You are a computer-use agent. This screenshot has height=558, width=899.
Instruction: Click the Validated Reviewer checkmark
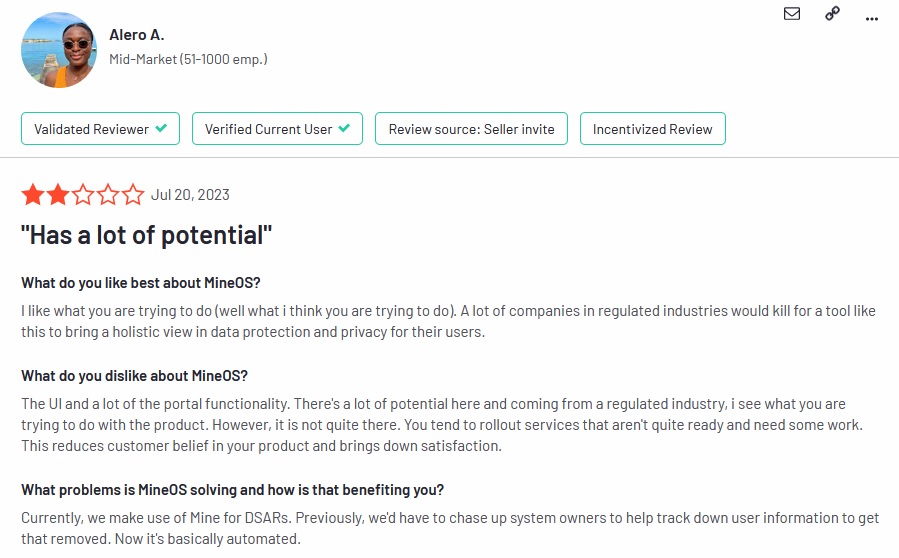point(162,128)
